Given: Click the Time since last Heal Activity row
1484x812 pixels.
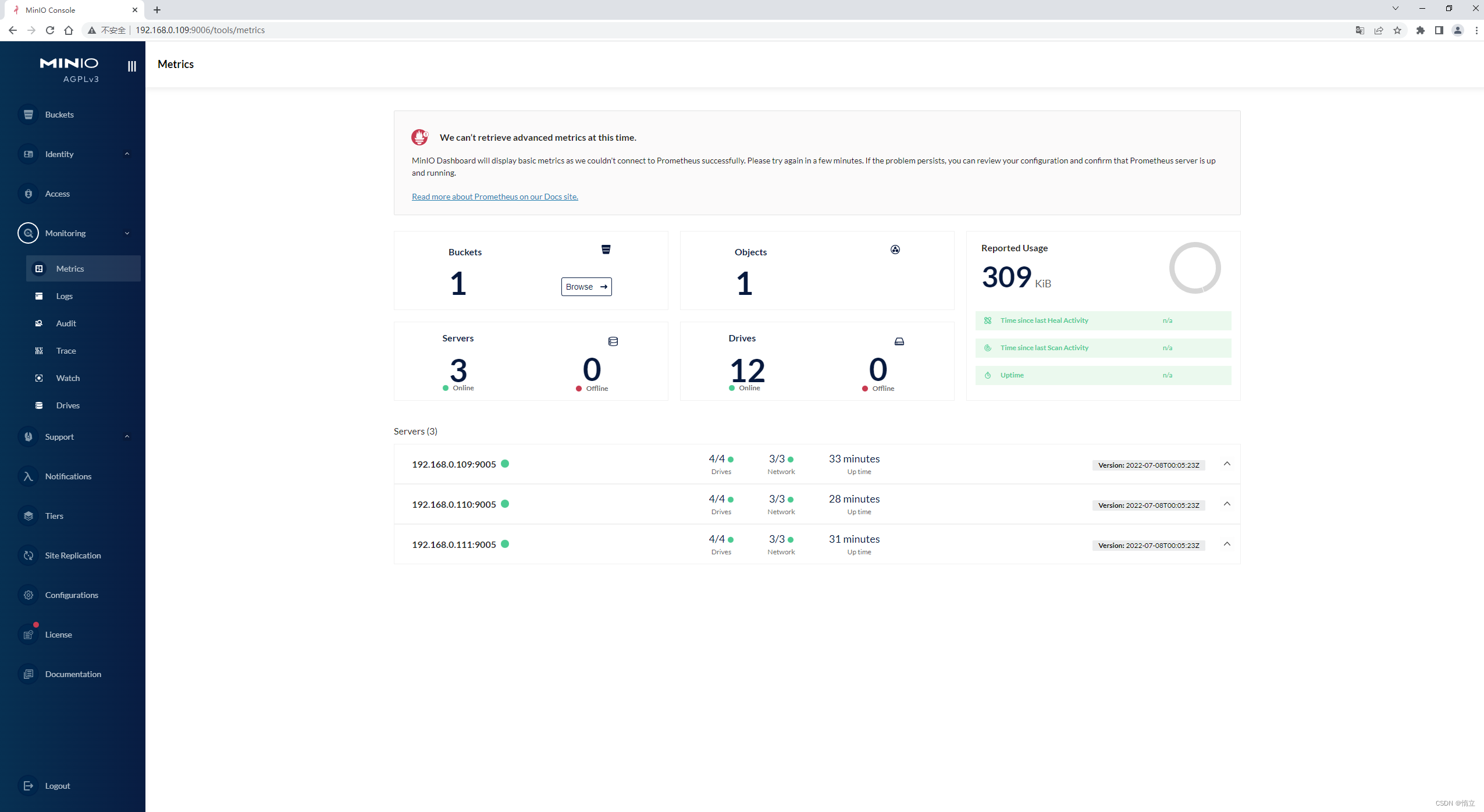Looking at the screenshot, I should pos(1103,320).
